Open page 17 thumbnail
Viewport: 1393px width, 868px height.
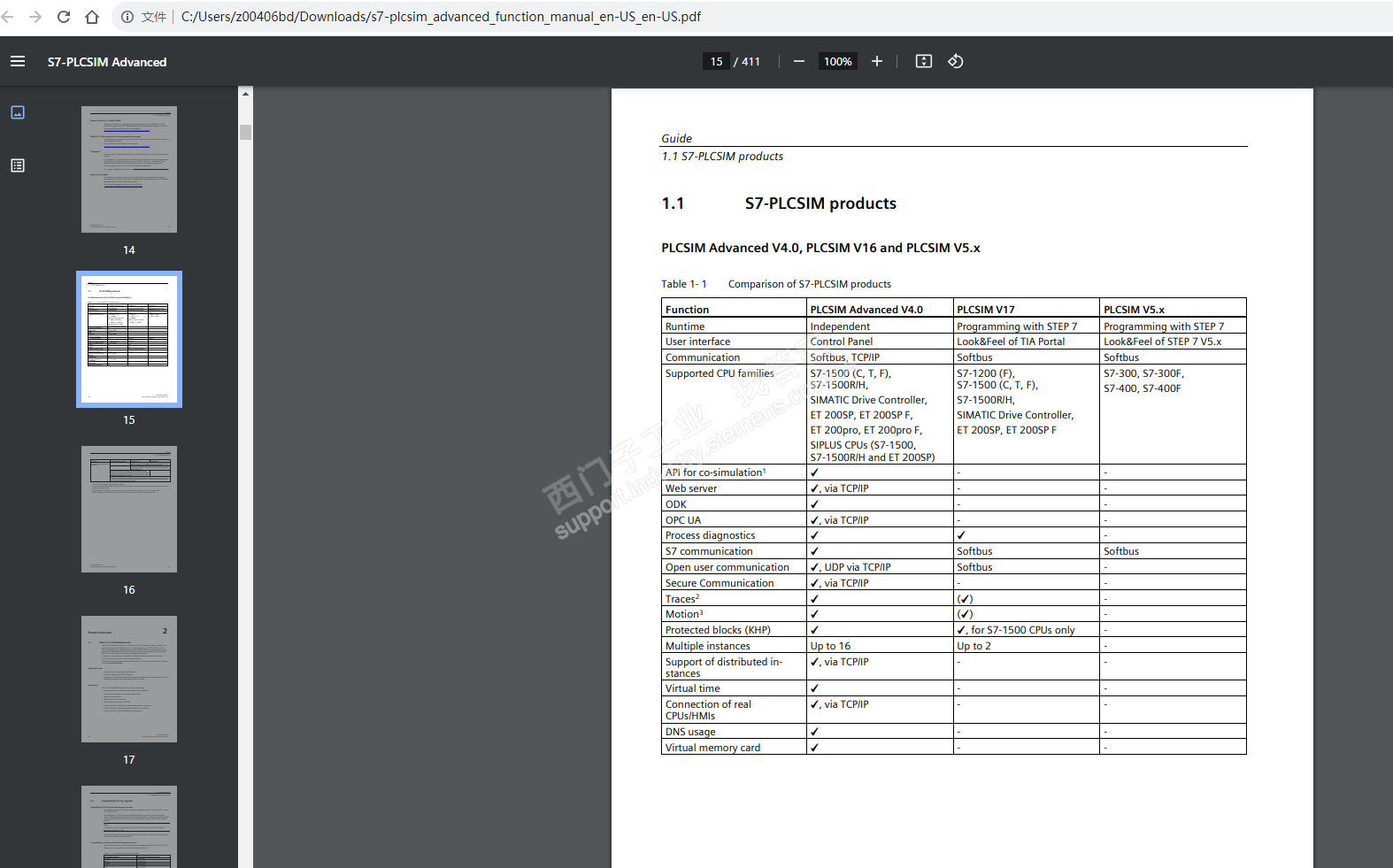point(129,679)
